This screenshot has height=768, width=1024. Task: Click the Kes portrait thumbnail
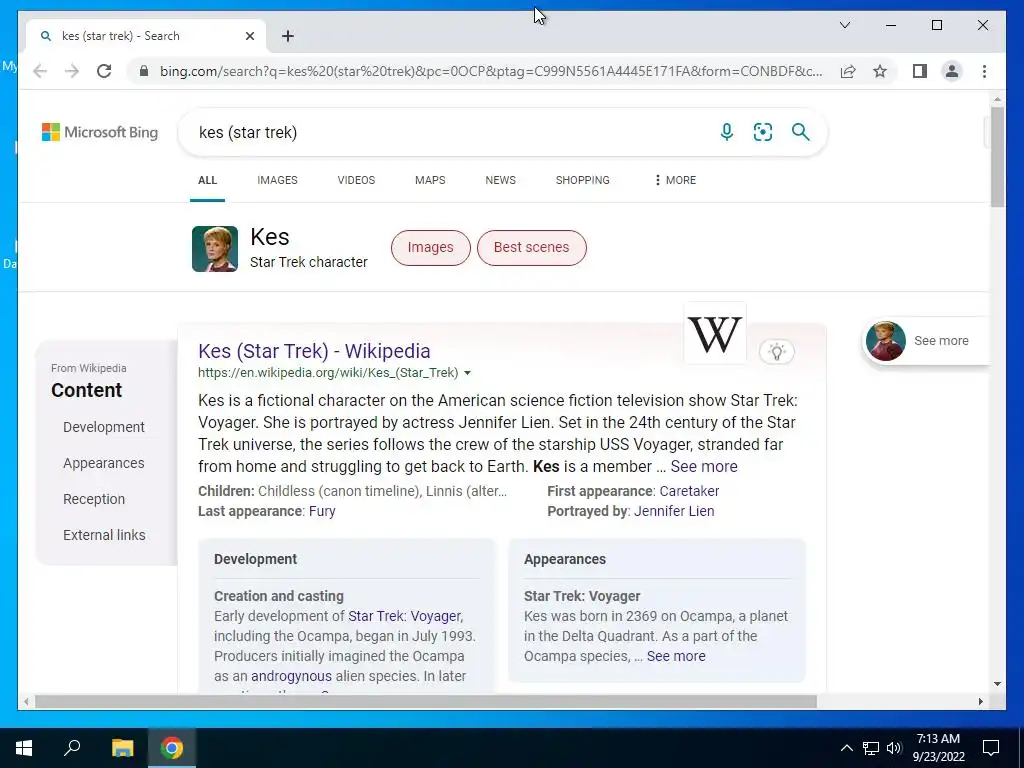(215, 249)
